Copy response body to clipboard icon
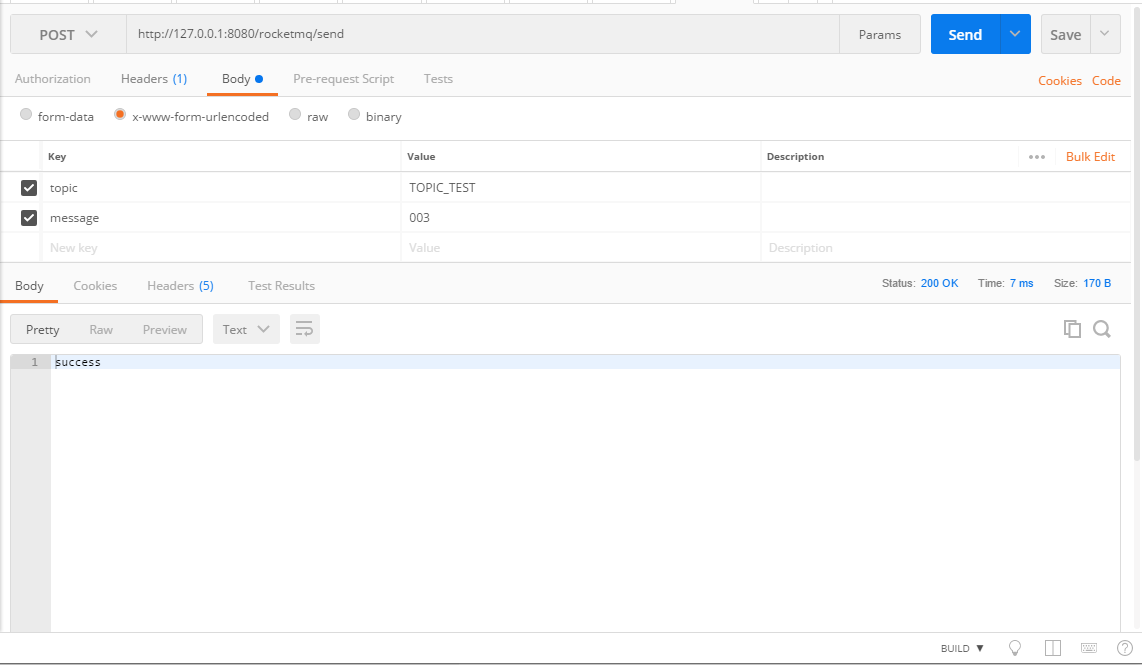The width and height of the screenshot is (1142, 665). click(x=1072, y=329)
